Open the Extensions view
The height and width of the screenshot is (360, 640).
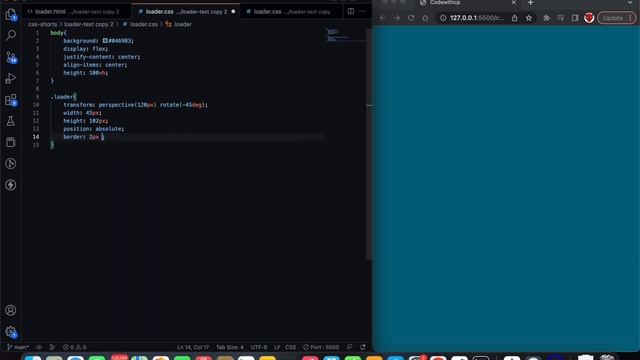pyautogui.click(x=11, y=100)
